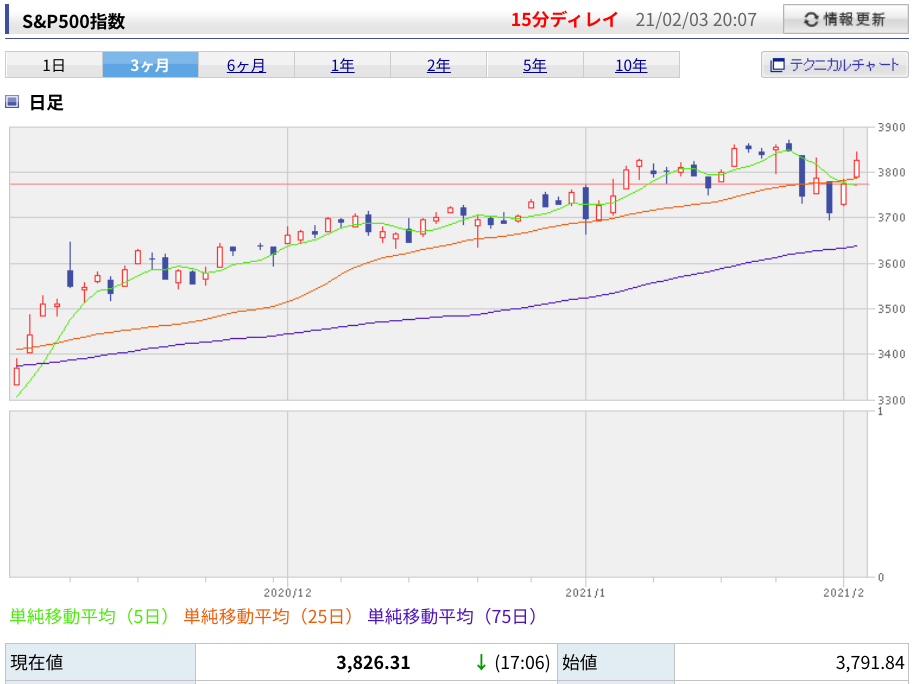Click the 2021/1 date axis label
914x684 pixels.
(585, 592)
